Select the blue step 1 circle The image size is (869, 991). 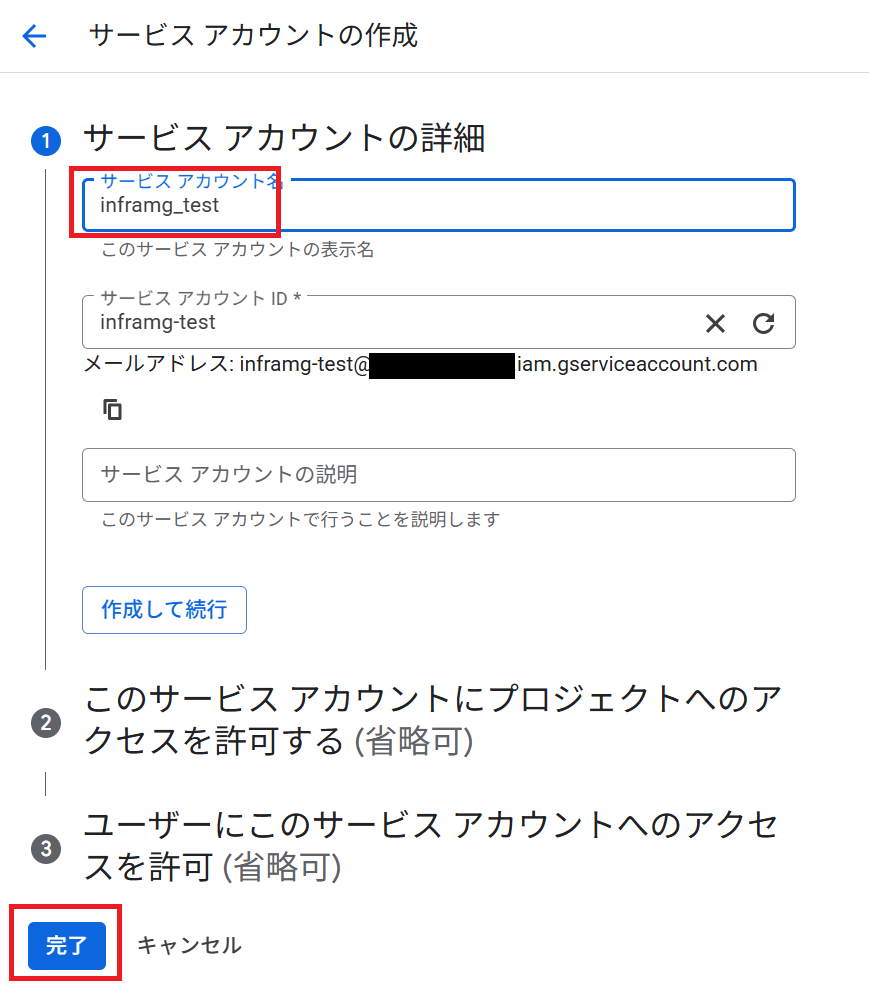click(46, 140)
